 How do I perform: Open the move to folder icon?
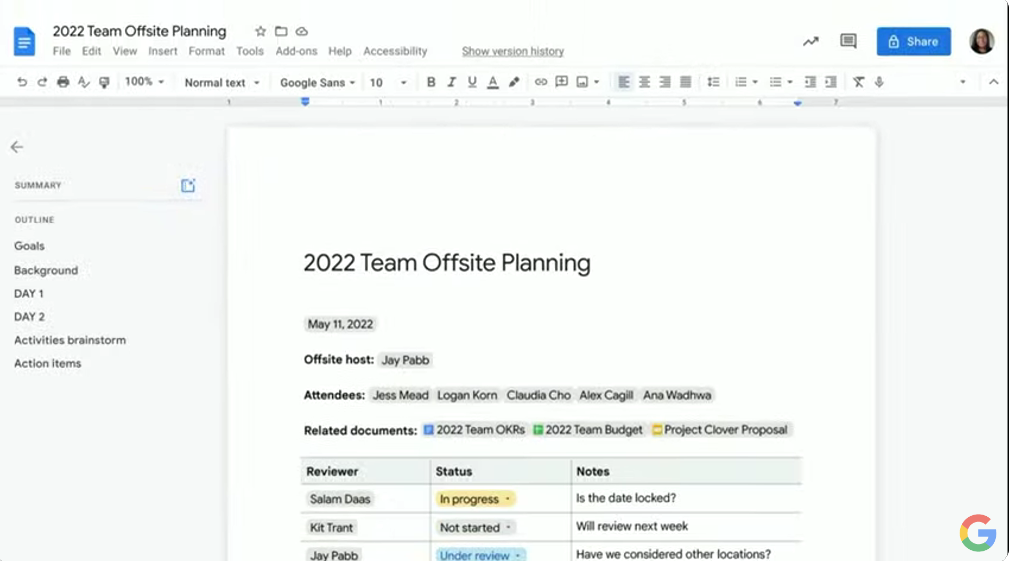[x=281, y=31]
